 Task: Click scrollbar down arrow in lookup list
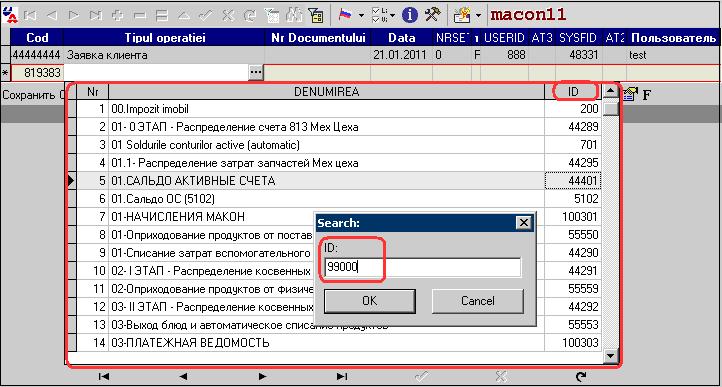click(611, 355)
